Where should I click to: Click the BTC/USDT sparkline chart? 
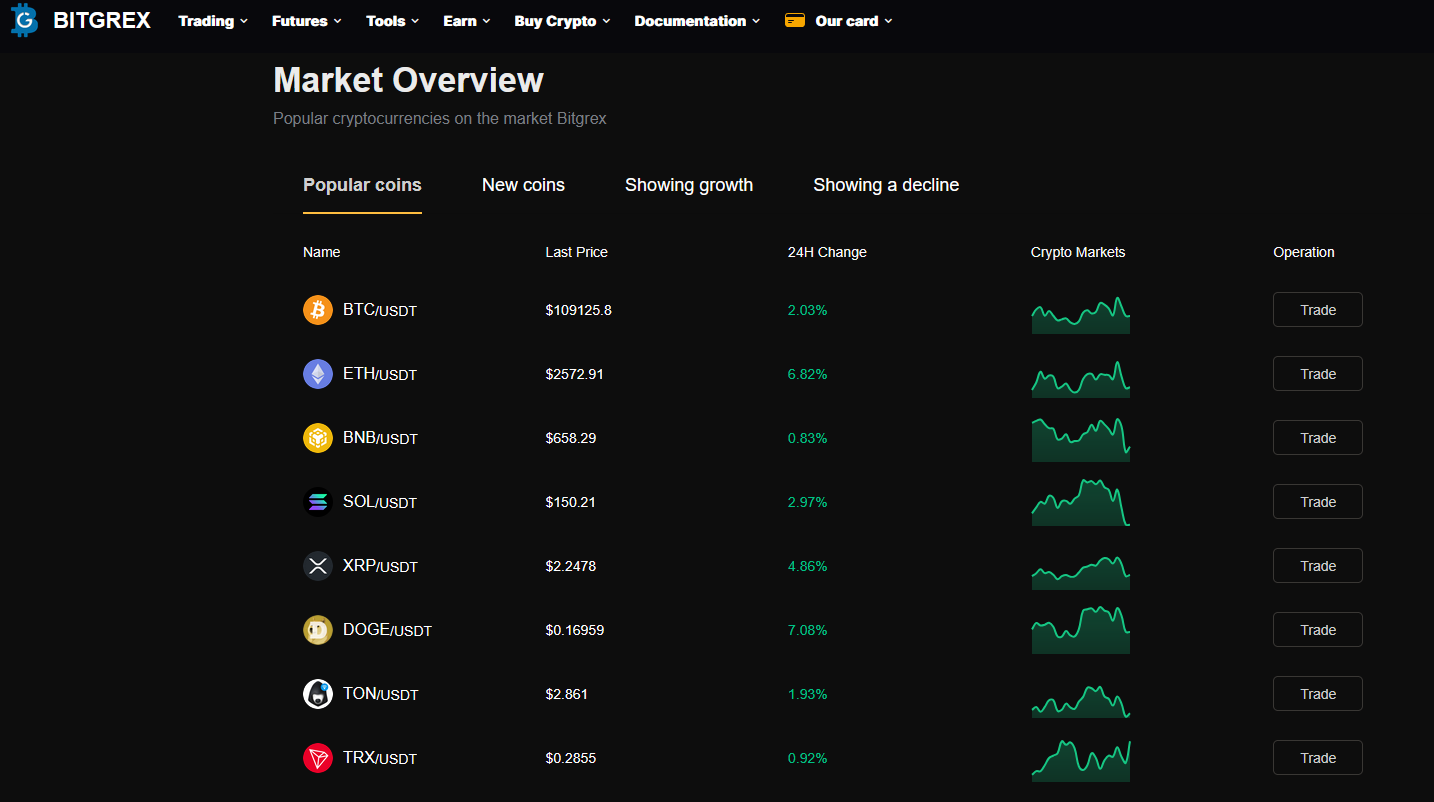1080,315
